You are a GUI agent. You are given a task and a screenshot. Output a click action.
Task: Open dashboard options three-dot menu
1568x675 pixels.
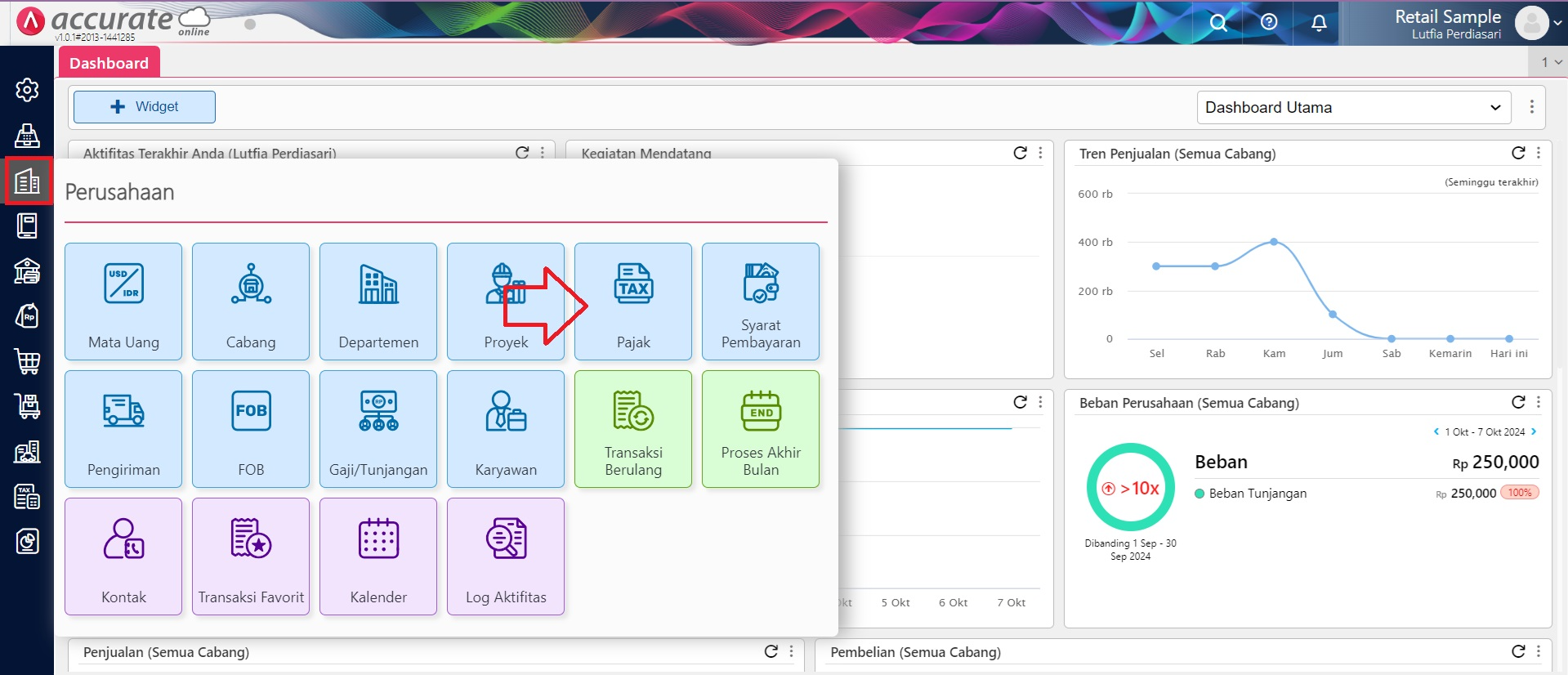1532,107
